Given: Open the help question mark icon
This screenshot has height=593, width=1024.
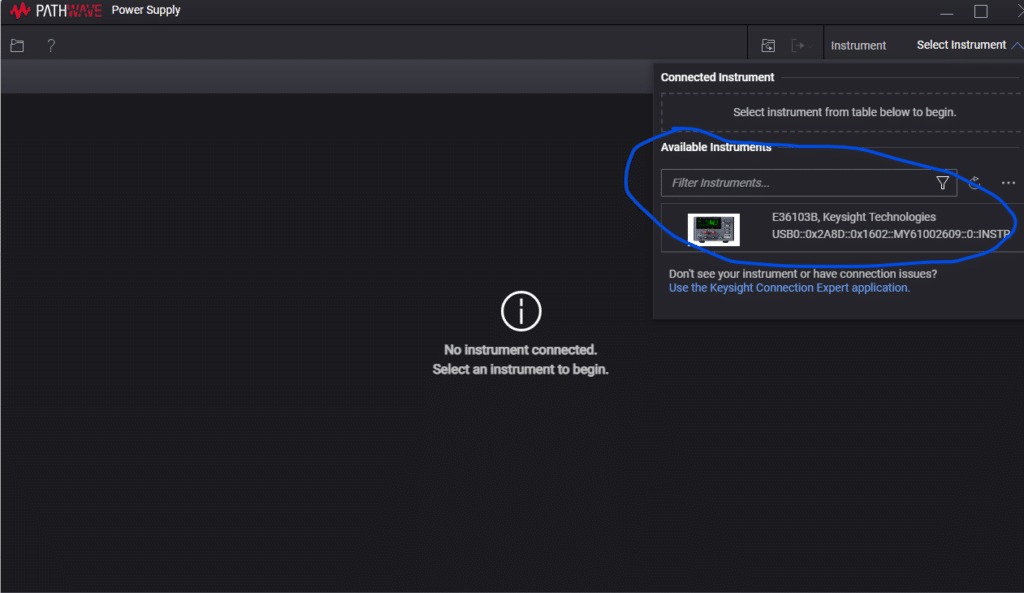Looking at the screenshot, I should pyautogui.click(x=51, y=45).
